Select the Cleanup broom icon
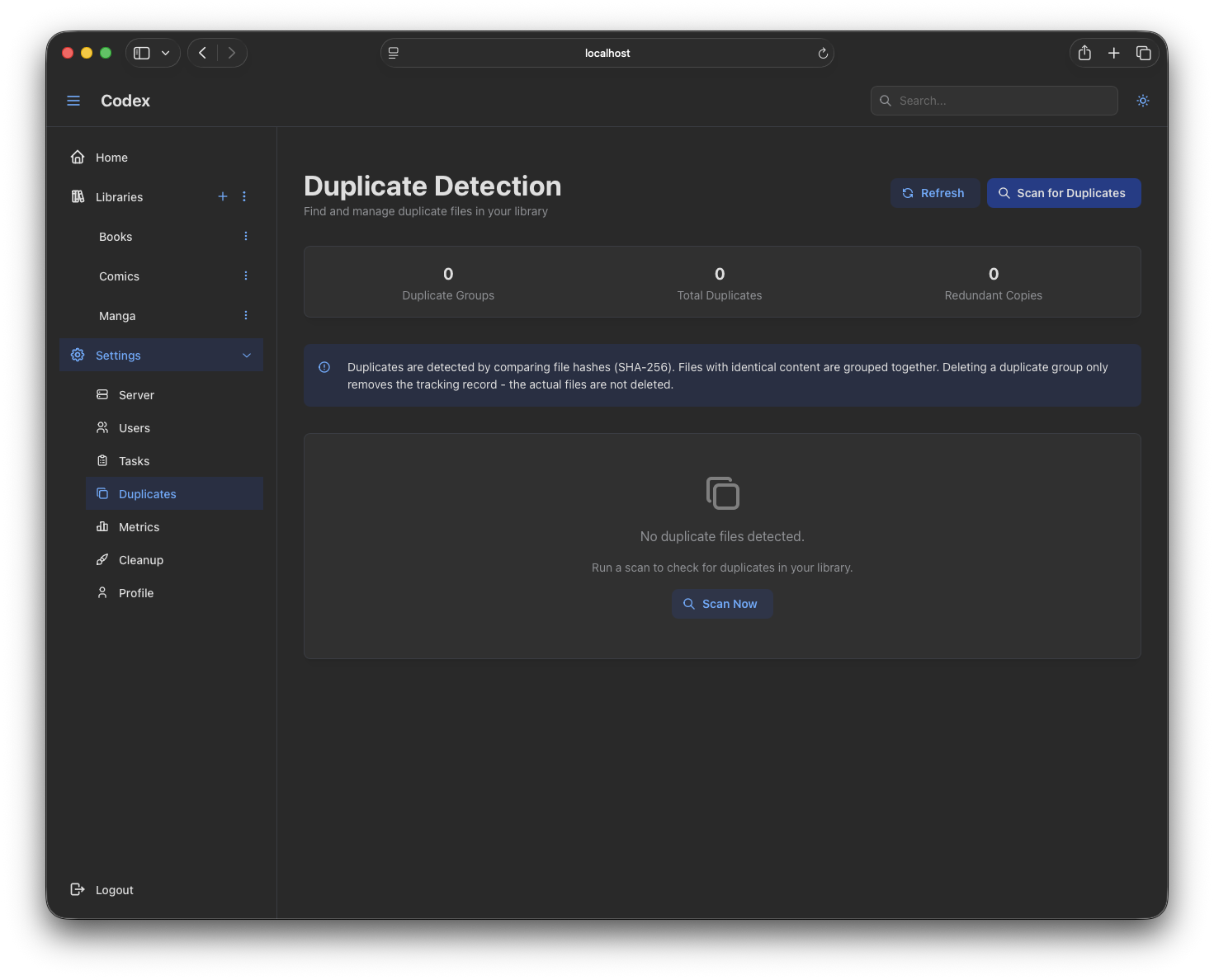Image resolution: width=1214 pixels, height=980 pixels. click(102, 559)
